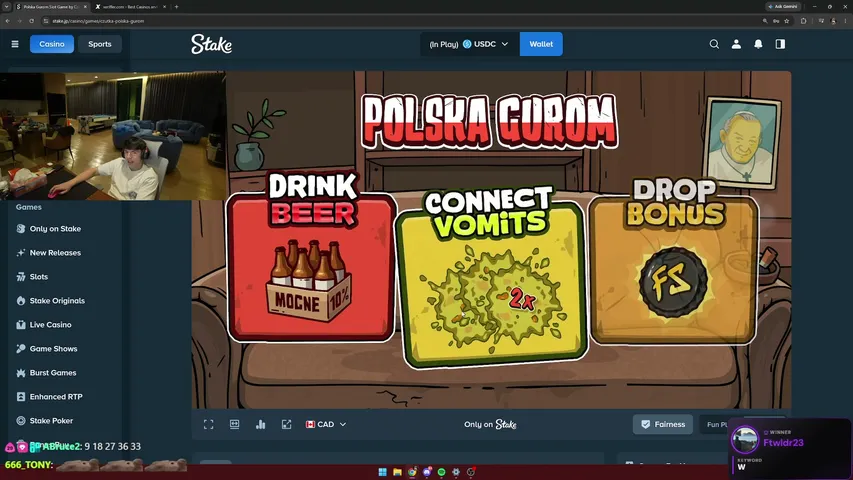853x480 pixels.
Task: Open New Releases sidebar link
Action: (55, 253)
